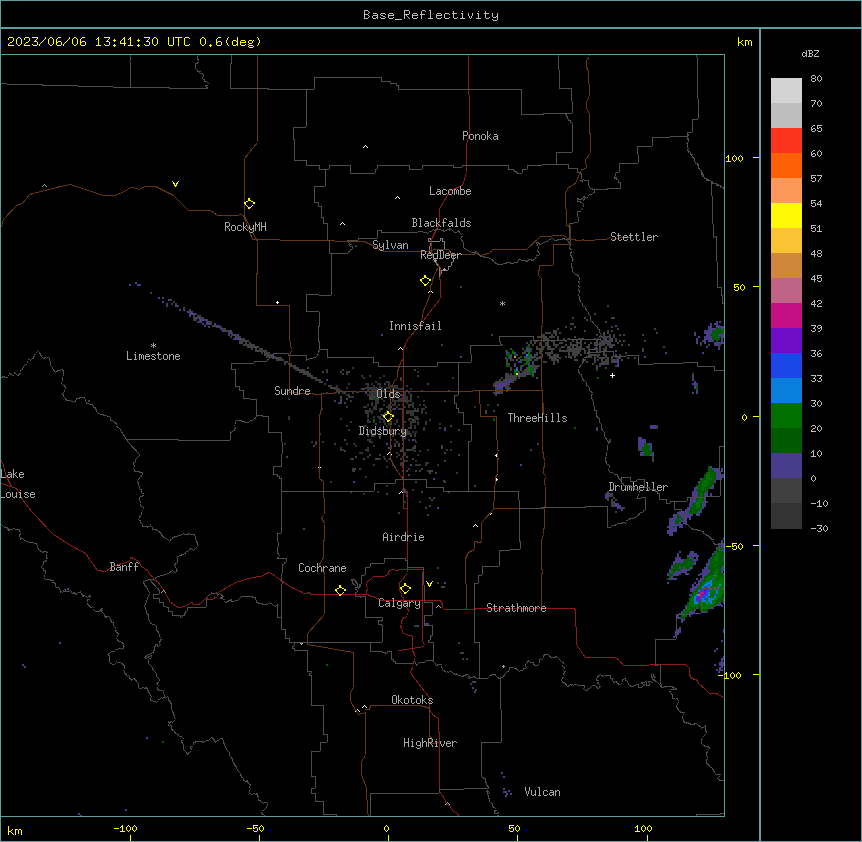Choose the dark blue 33-36 dBZ swatch
Viewport: 862px width, 842px height.
pyautogui.click(x=786, y=365)
